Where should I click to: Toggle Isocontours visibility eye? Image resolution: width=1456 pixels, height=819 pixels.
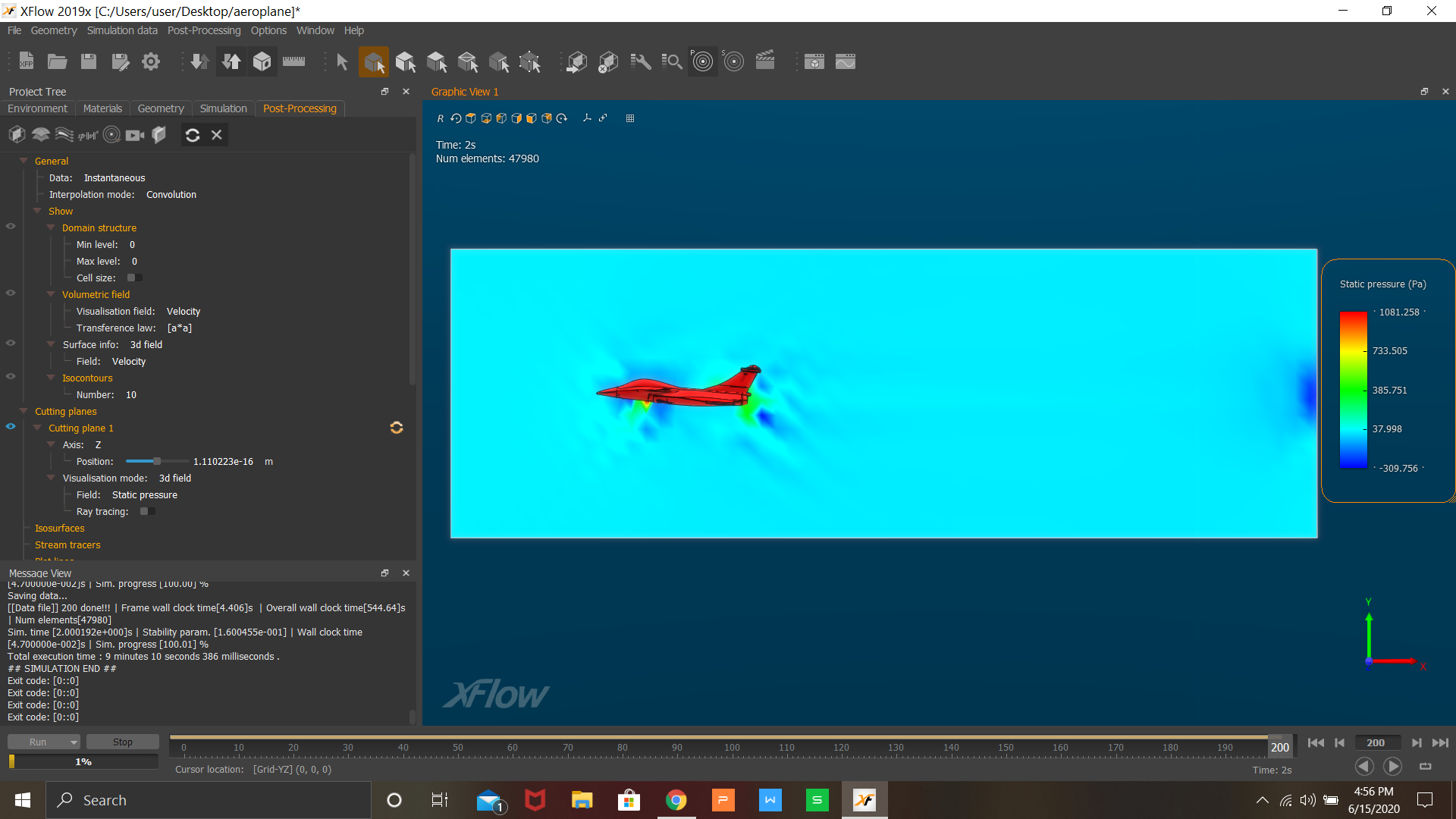tap(11, 376)
